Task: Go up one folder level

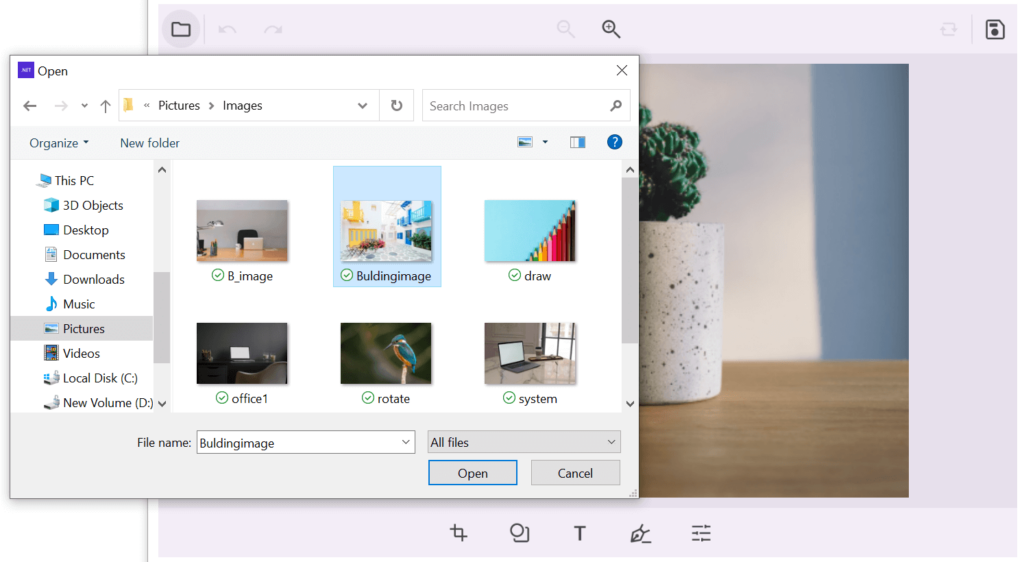Action: (x=105, y=106)
